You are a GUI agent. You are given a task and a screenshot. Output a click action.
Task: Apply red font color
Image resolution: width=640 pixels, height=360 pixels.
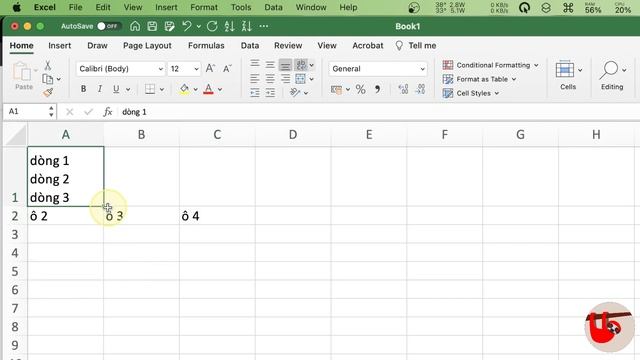click(208, 89)
